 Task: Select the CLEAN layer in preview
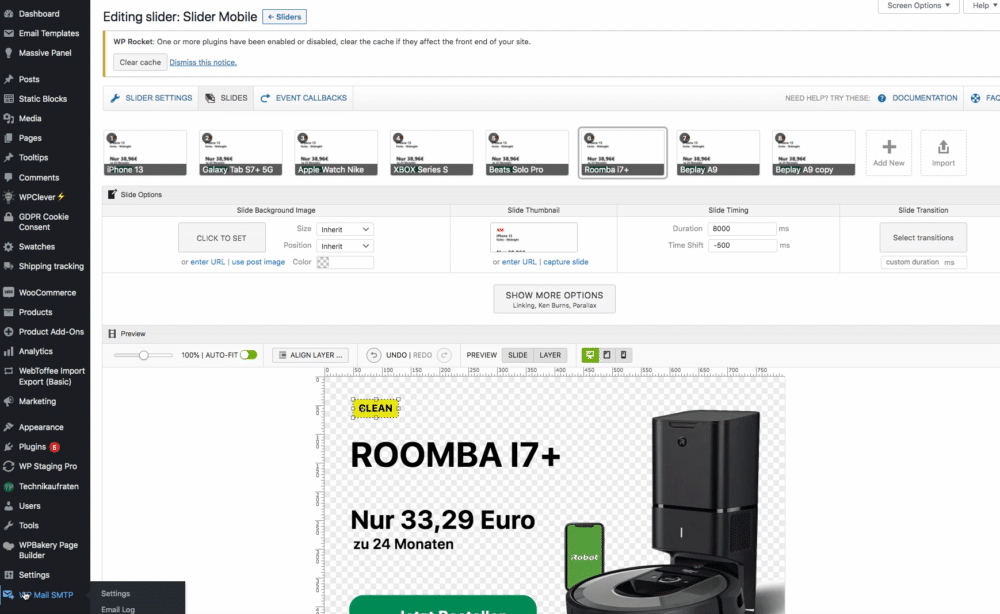[x=376, y=408]
